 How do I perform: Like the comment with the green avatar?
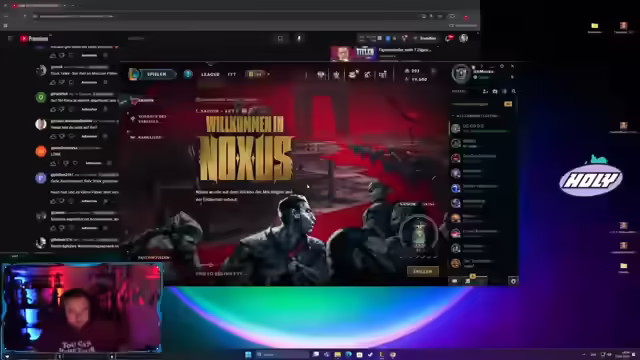click(x=53, y=109)
